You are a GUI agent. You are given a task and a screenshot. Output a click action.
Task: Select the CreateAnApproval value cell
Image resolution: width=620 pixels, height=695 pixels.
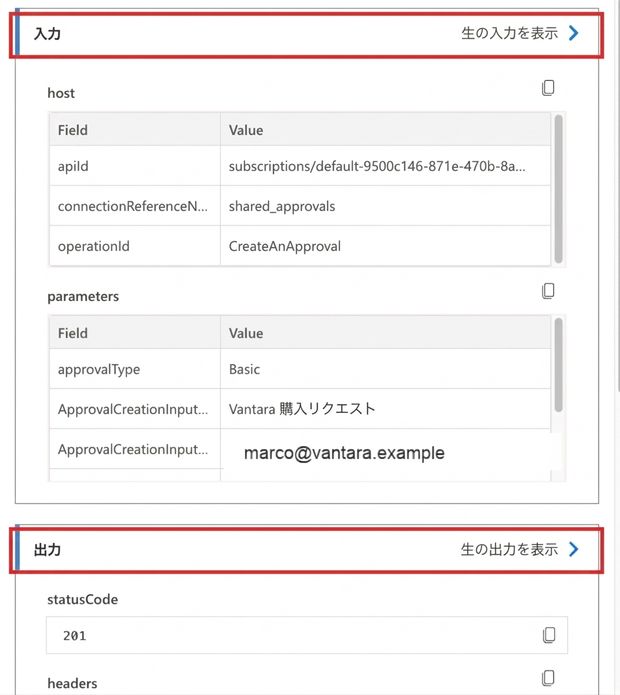click(x=385, y=246)
